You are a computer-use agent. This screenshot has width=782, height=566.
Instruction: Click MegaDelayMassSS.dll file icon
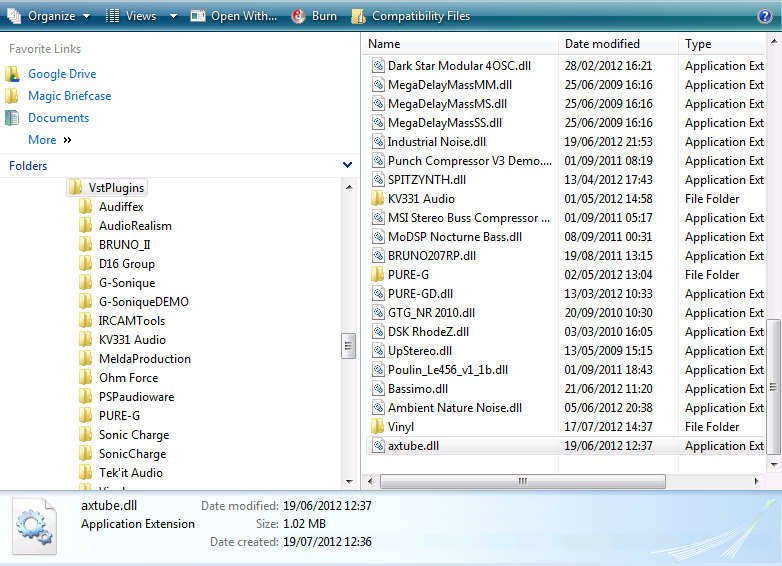(379, 122)
